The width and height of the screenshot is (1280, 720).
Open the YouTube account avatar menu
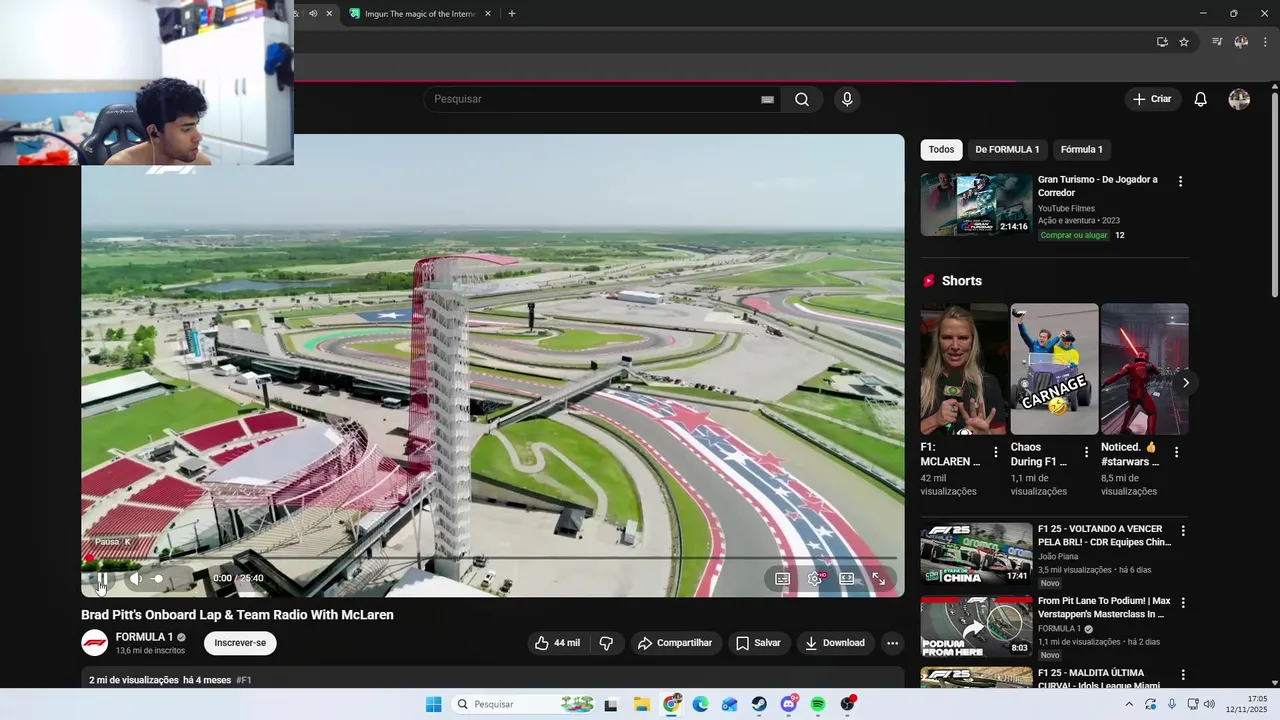click(x=1239, y=99)
